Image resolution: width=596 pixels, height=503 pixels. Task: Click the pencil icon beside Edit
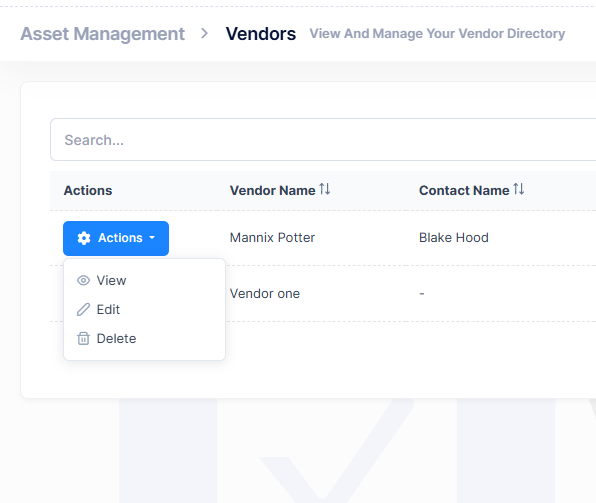pos(83,309)
